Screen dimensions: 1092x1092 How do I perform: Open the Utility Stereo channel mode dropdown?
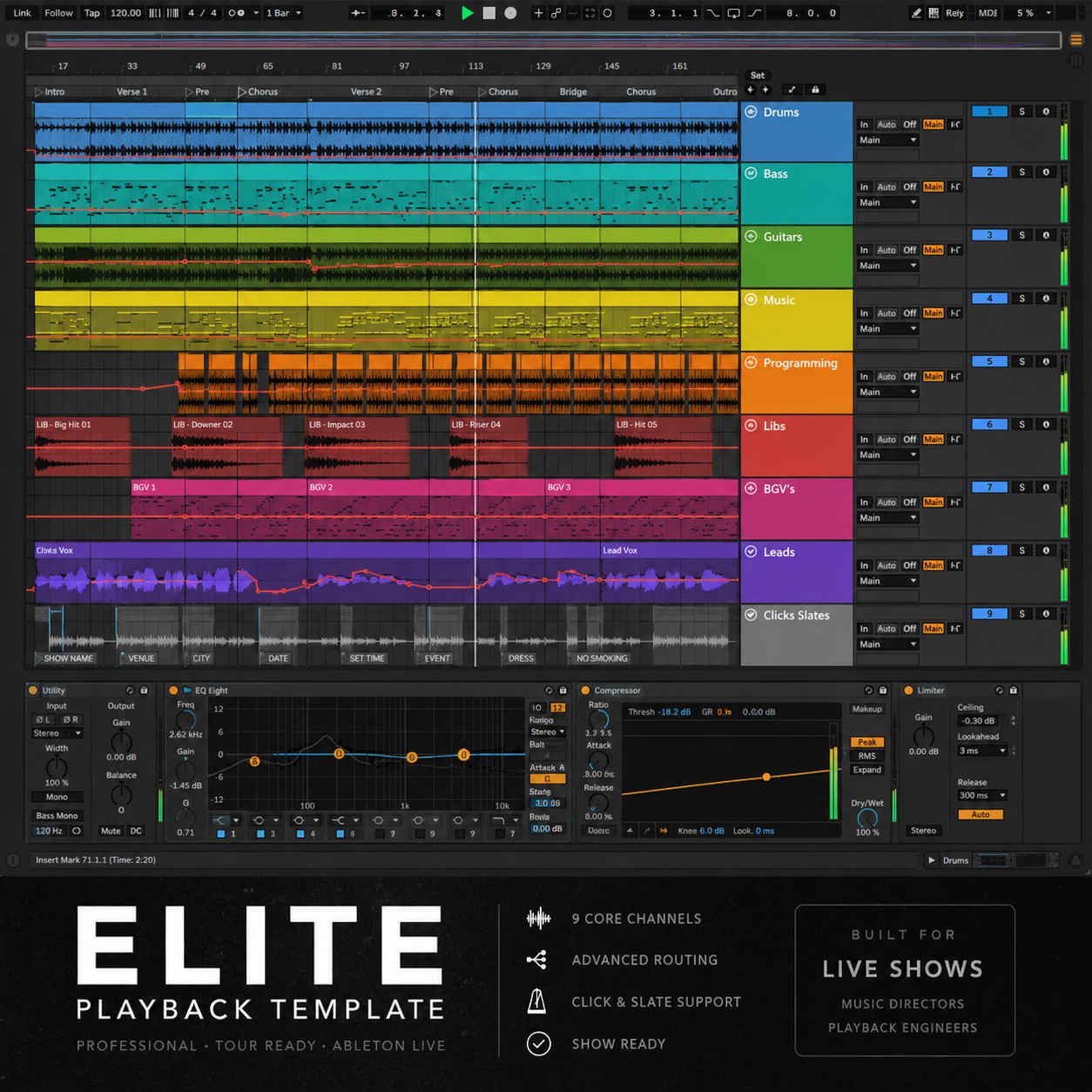coord(57,733)
